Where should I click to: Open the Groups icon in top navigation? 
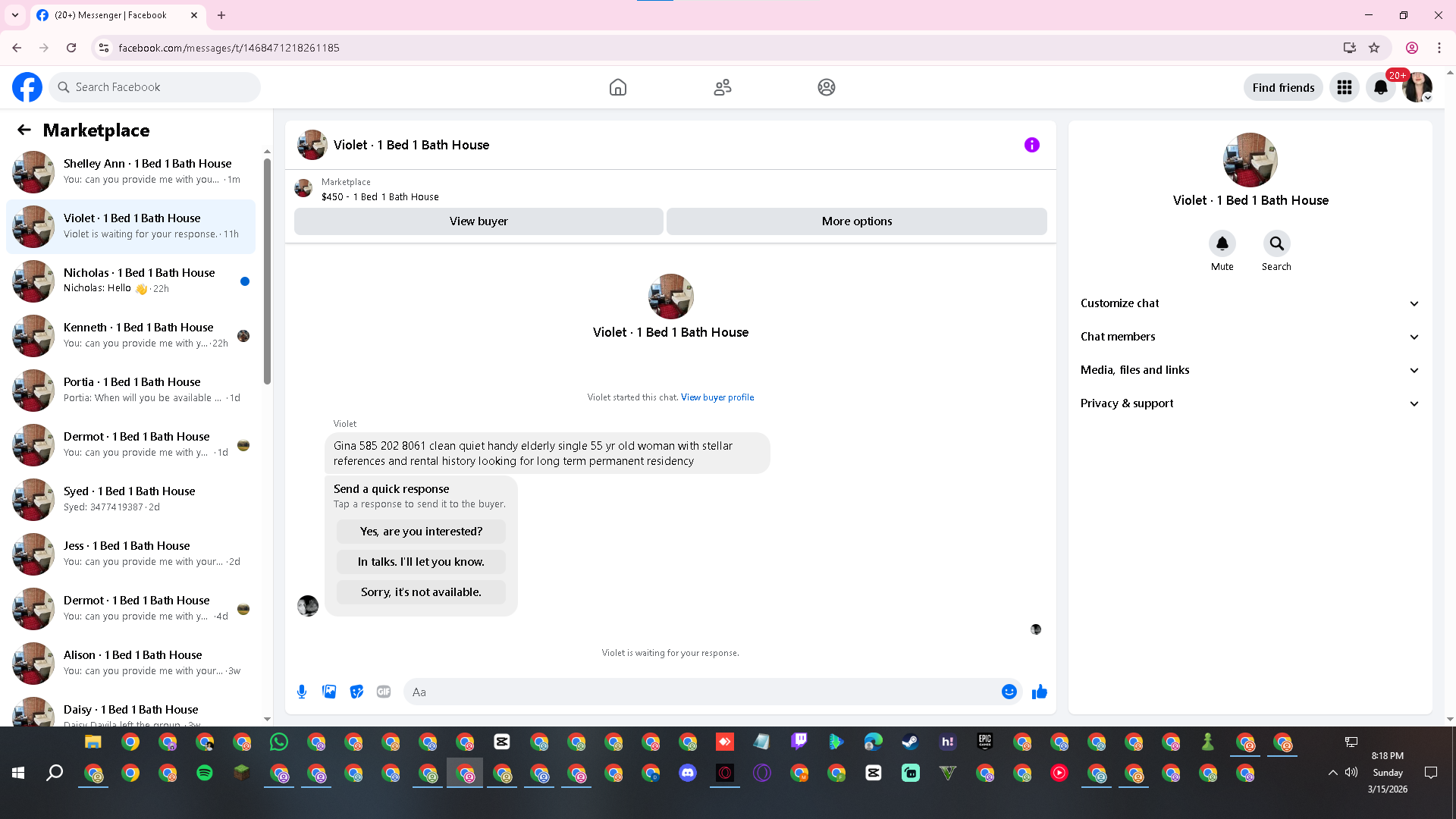pyautogui.click(x=827, y=87)
